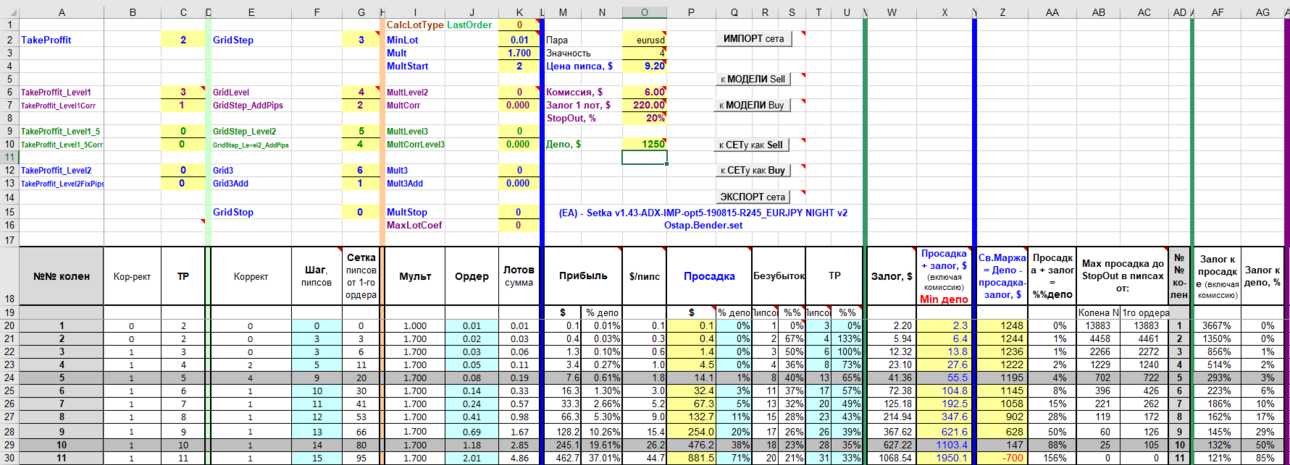Select column AF header
Image resolution: width=1290 pixels, height=465 pixels.
click(x=1217, y=12)
